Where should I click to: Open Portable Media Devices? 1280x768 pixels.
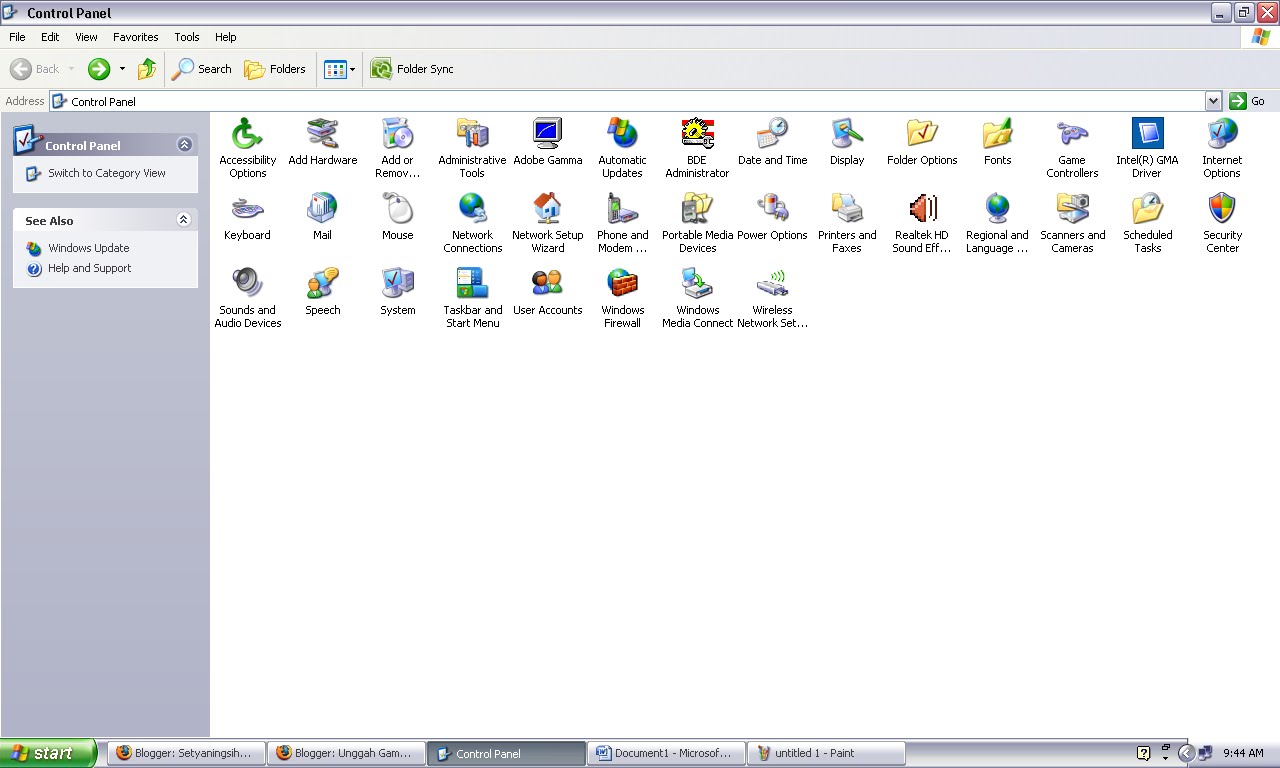pos(697,222)
